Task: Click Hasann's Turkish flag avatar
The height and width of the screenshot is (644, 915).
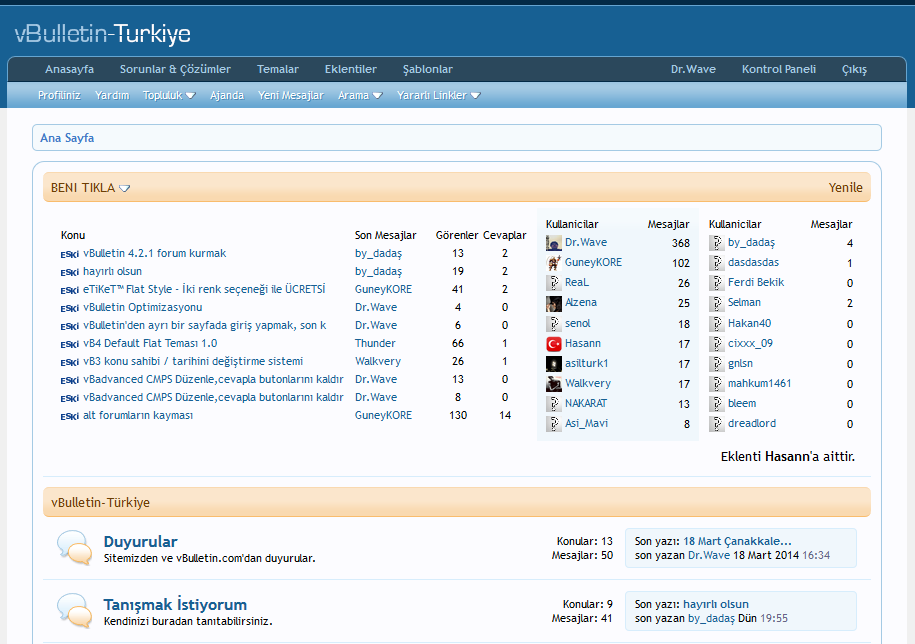Action: [x=553, y=344]
